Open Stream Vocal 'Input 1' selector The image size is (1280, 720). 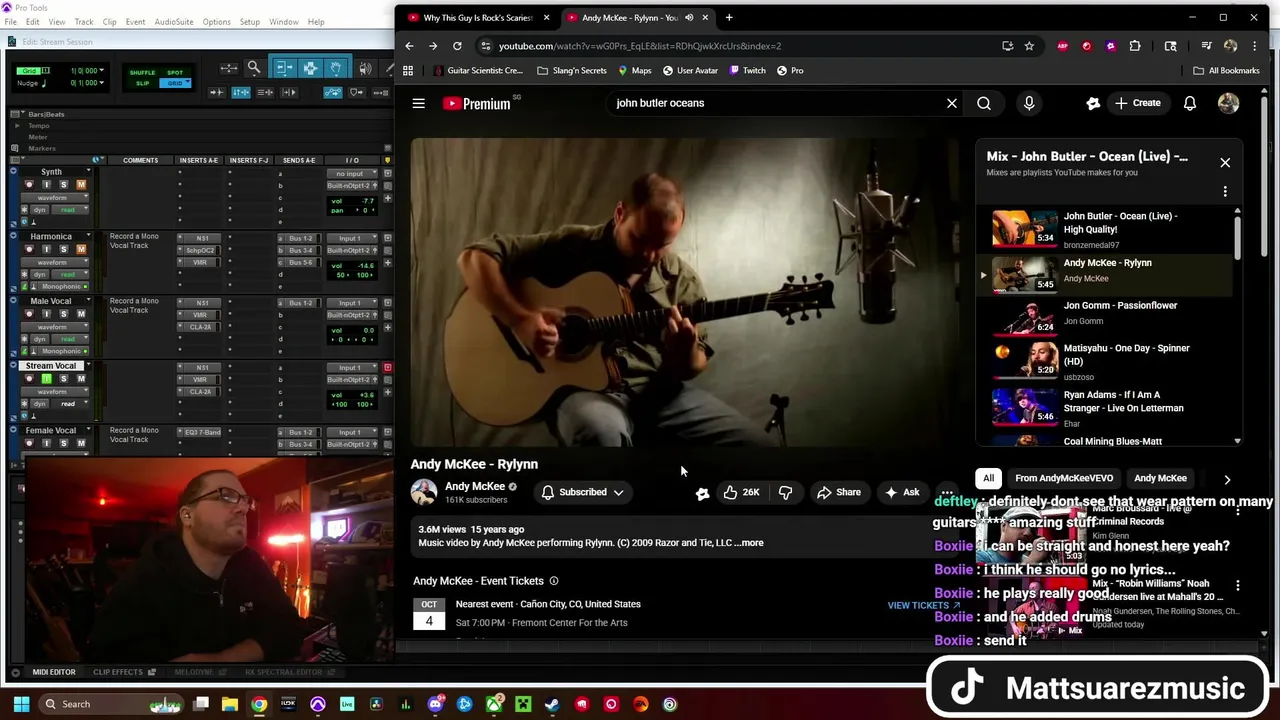(x=353, y=368)
